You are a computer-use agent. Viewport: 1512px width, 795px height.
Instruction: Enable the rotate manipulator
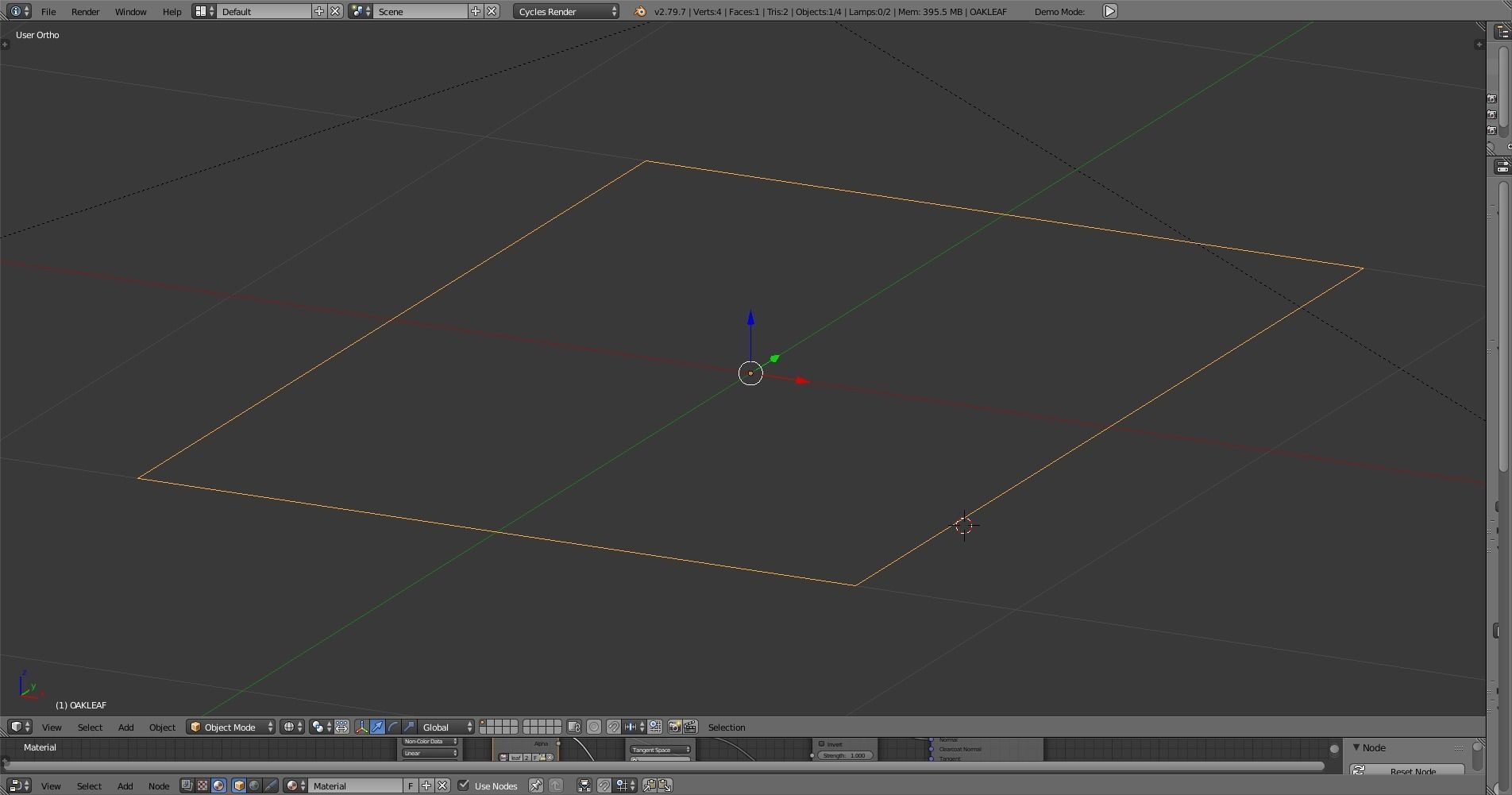click(x=393, y=727)
